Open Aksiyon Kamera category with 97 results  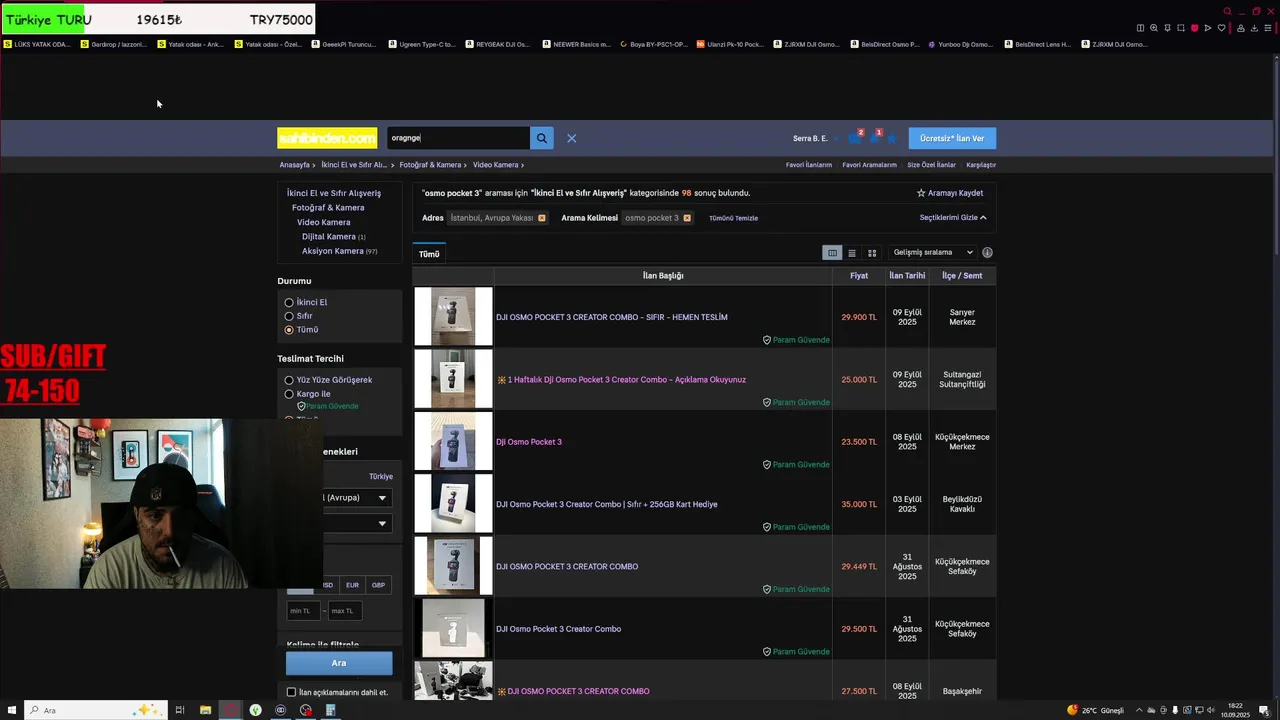(x=333, y=251)
